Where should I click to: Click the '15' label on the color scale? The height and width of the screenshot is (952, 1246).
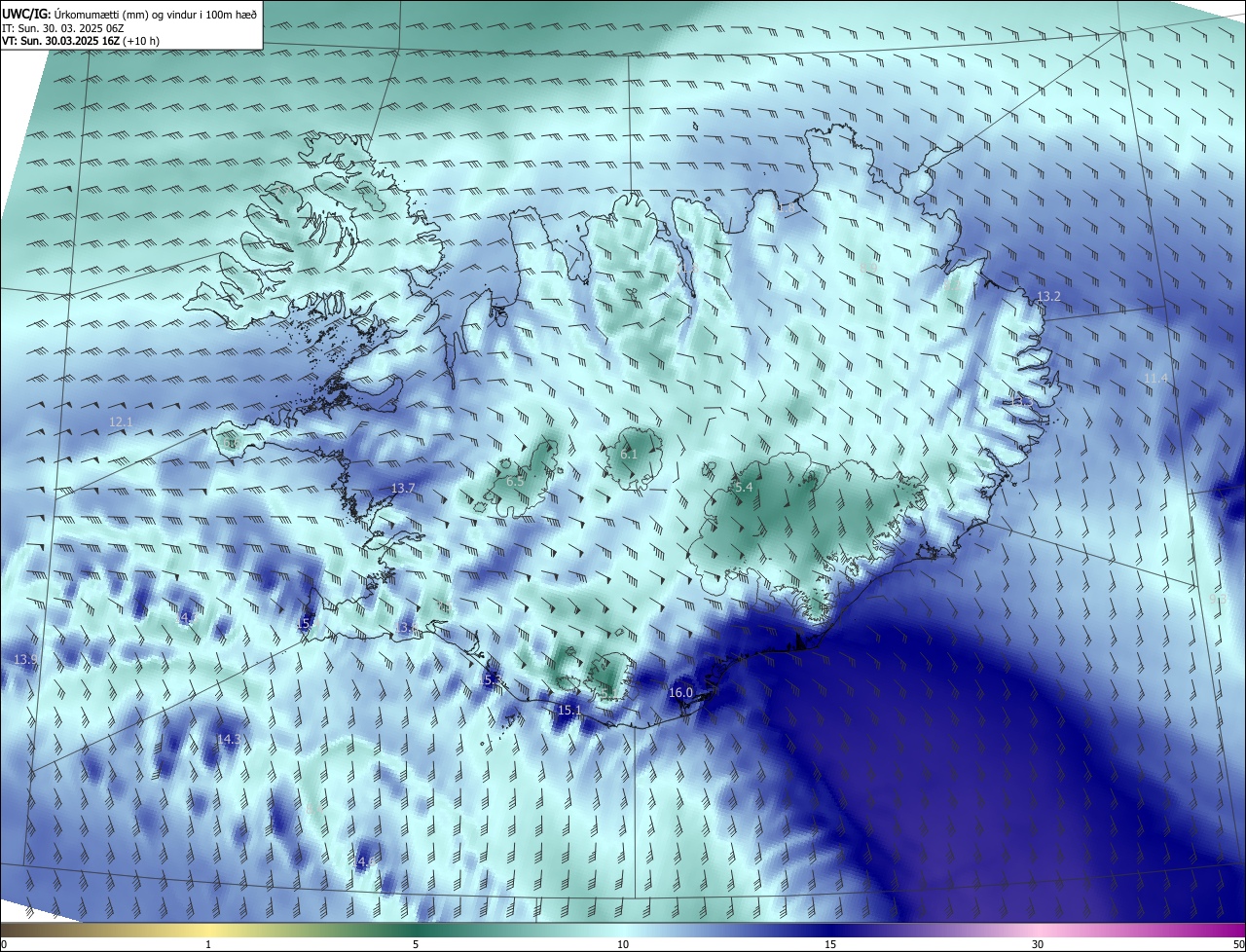coord(830,944)
